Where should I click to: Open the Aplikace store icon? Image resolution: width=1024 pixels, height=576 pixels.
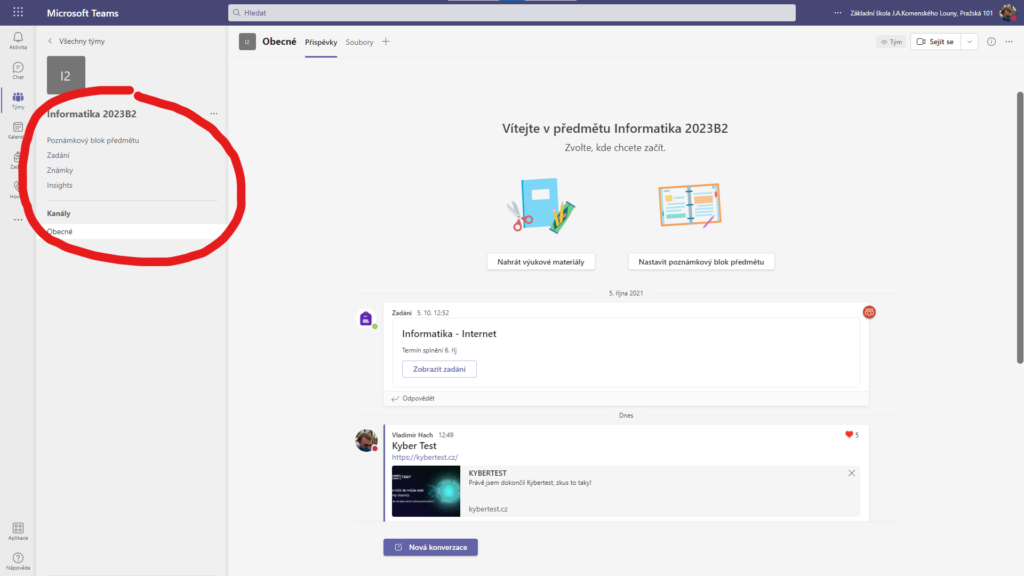coord(18,530)
